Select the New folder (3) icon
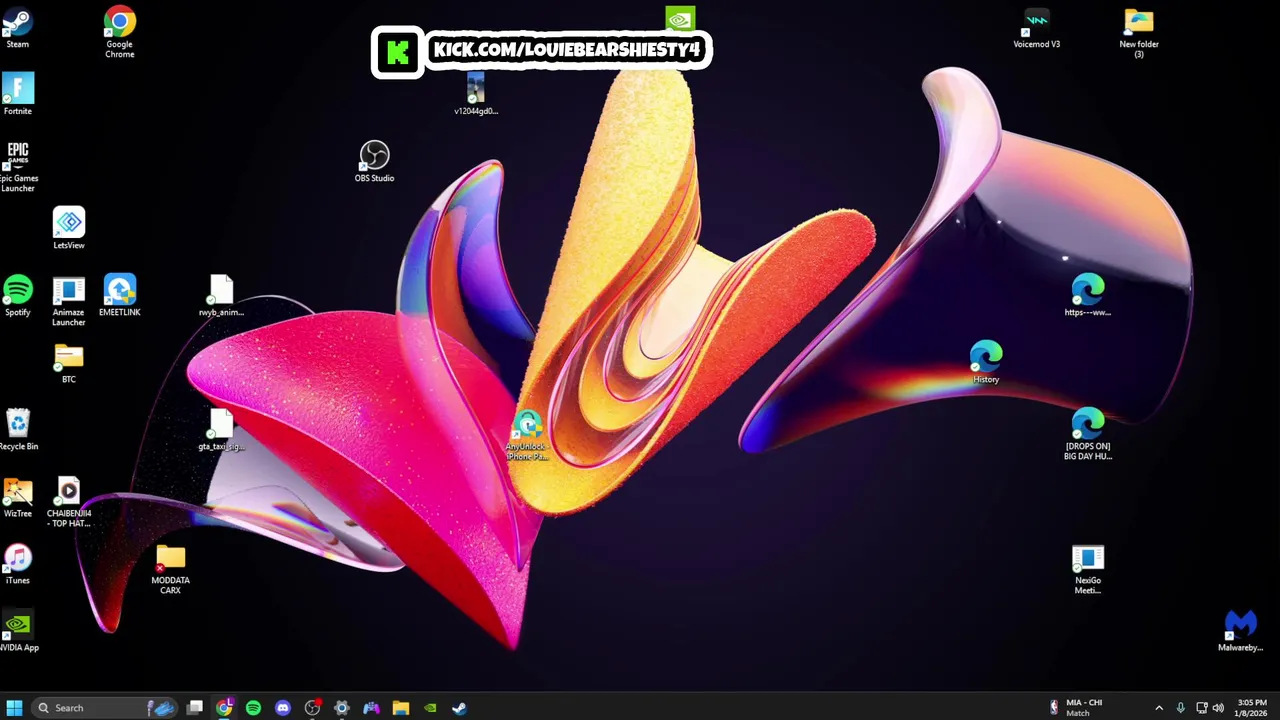This screenshot has height=720, width=1280. click(x=1139, y=33)
